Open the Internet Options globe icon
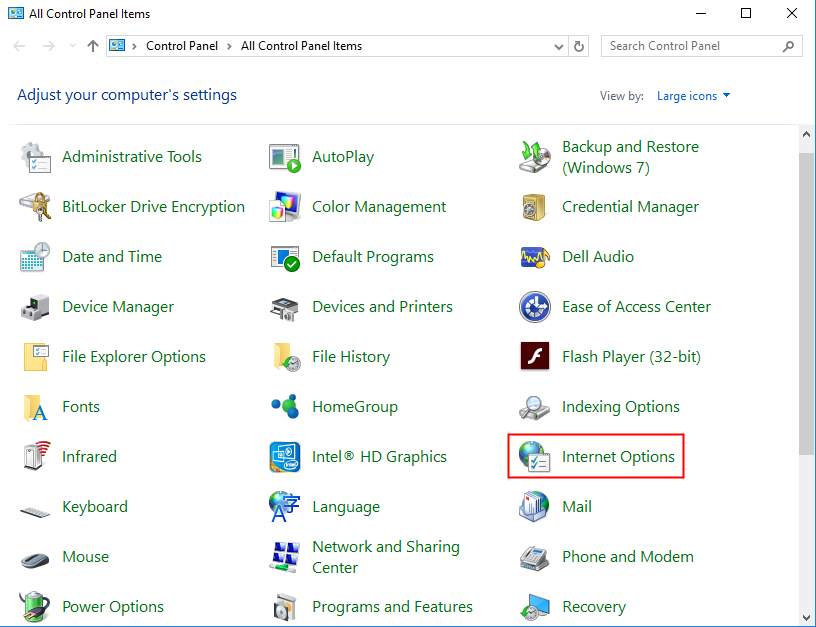 [x=535, y=457]
